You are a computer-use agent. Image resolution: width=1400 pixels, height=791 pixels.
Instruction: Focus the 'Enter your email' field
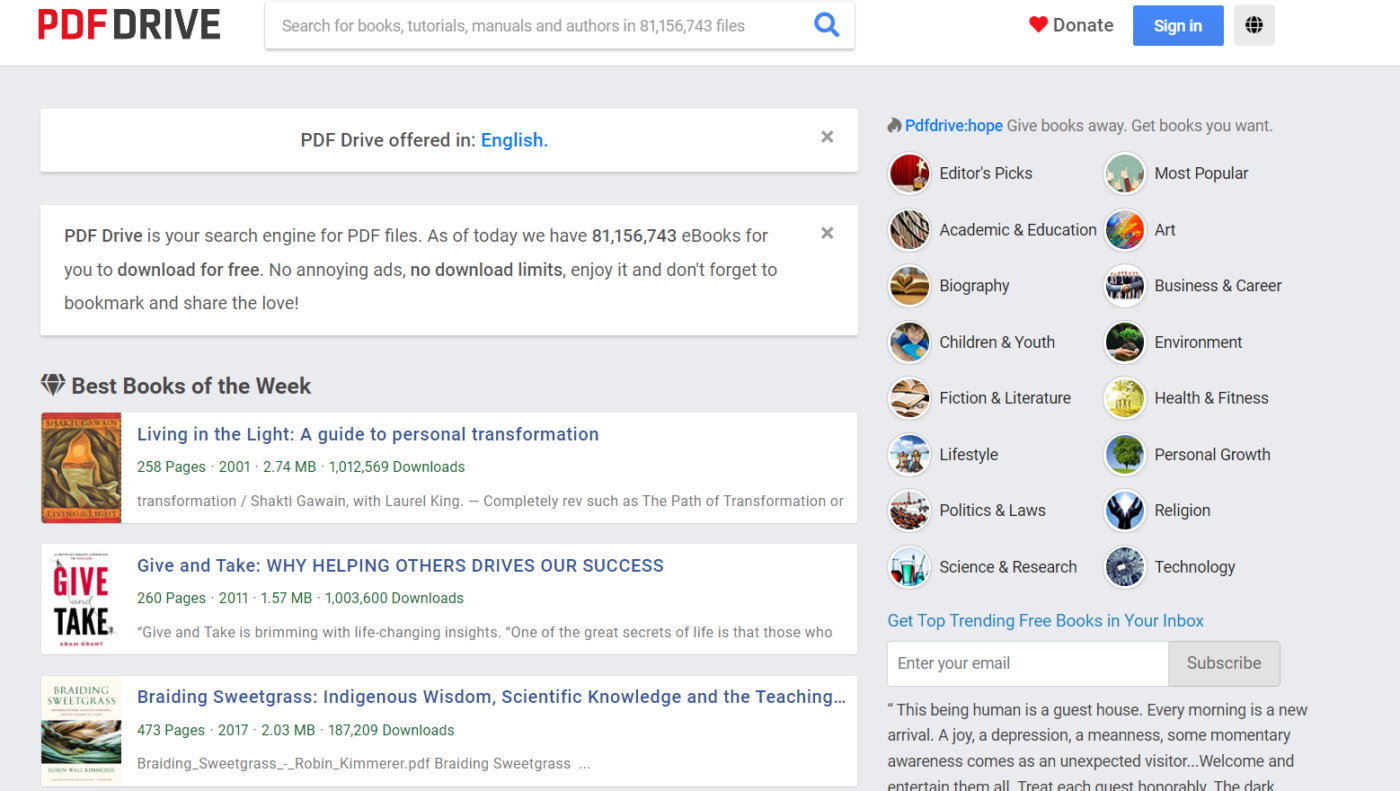pos(1028,663)
